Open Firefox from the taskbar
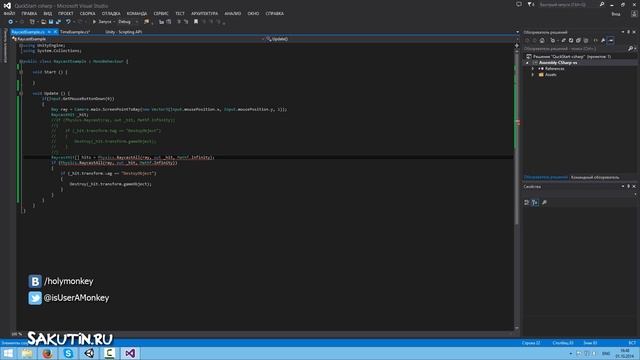This screenshot has width=640, height=360. click(47, 353)
